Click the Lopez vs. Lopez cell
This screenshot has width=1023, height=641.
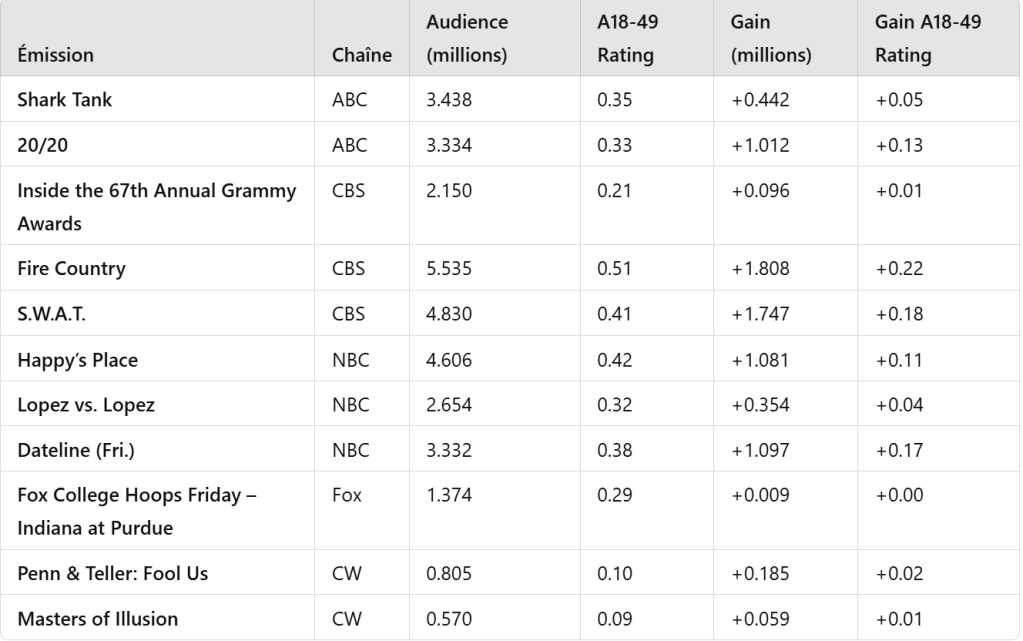click(x=85, y=405)
